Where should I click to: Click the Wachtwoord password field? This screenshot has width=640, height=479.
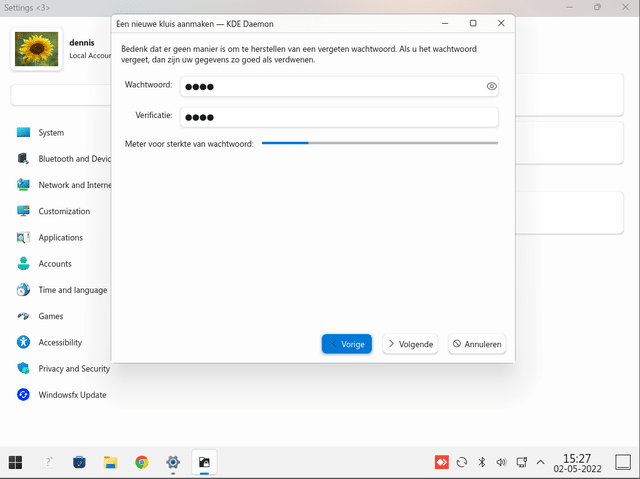339,86
